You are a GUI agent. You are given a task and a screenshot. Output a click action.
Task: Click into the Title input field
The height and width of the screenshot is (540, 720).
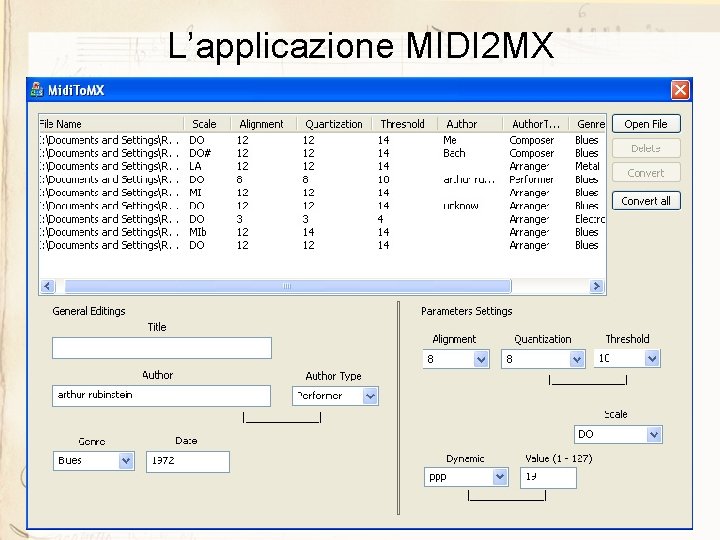[x=162, y=348]
